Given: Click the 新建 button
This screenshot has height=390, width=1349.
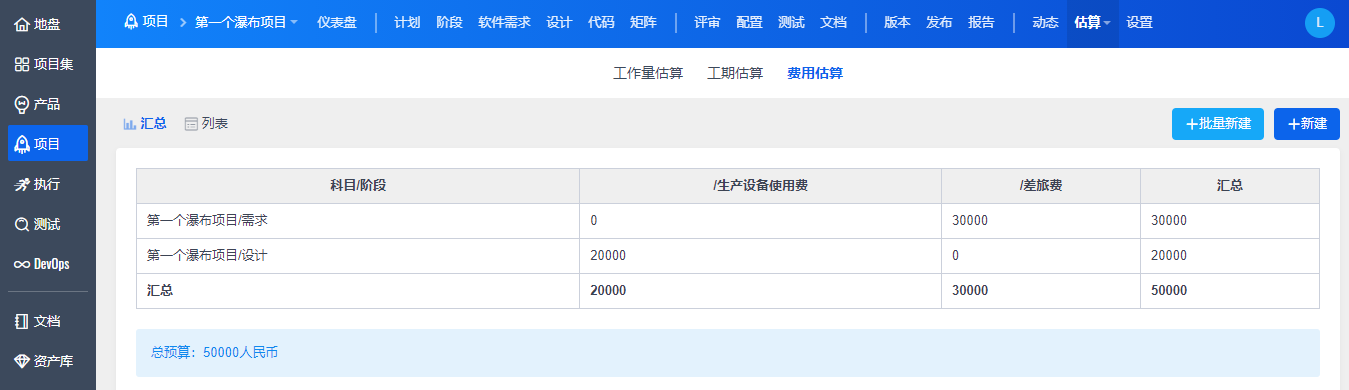Looking at the screenshot, I should (1307, 124).
